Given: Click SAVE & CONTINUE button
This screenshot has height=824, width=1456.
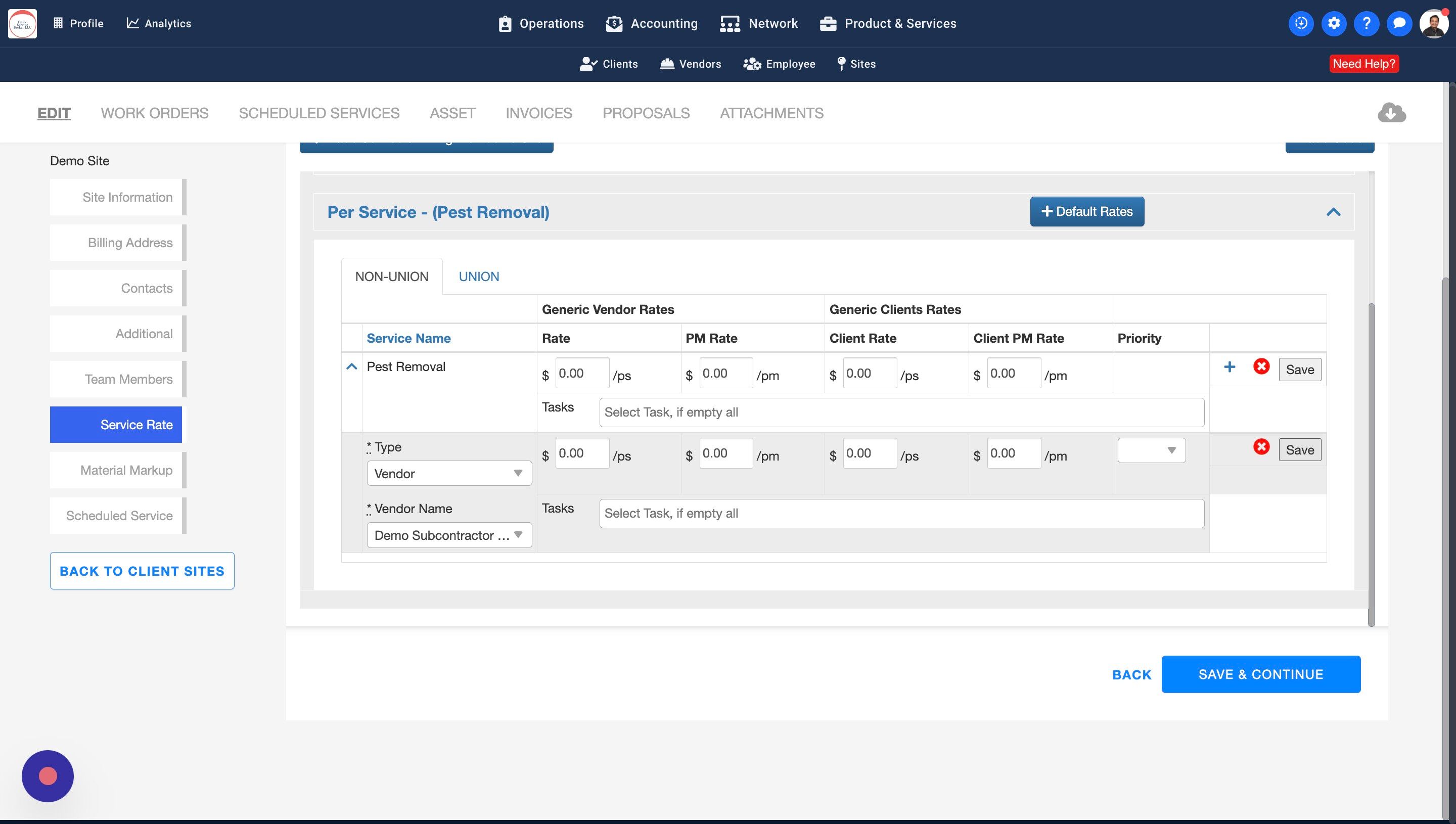Looking at the screenshot, I should (1260, 674).
